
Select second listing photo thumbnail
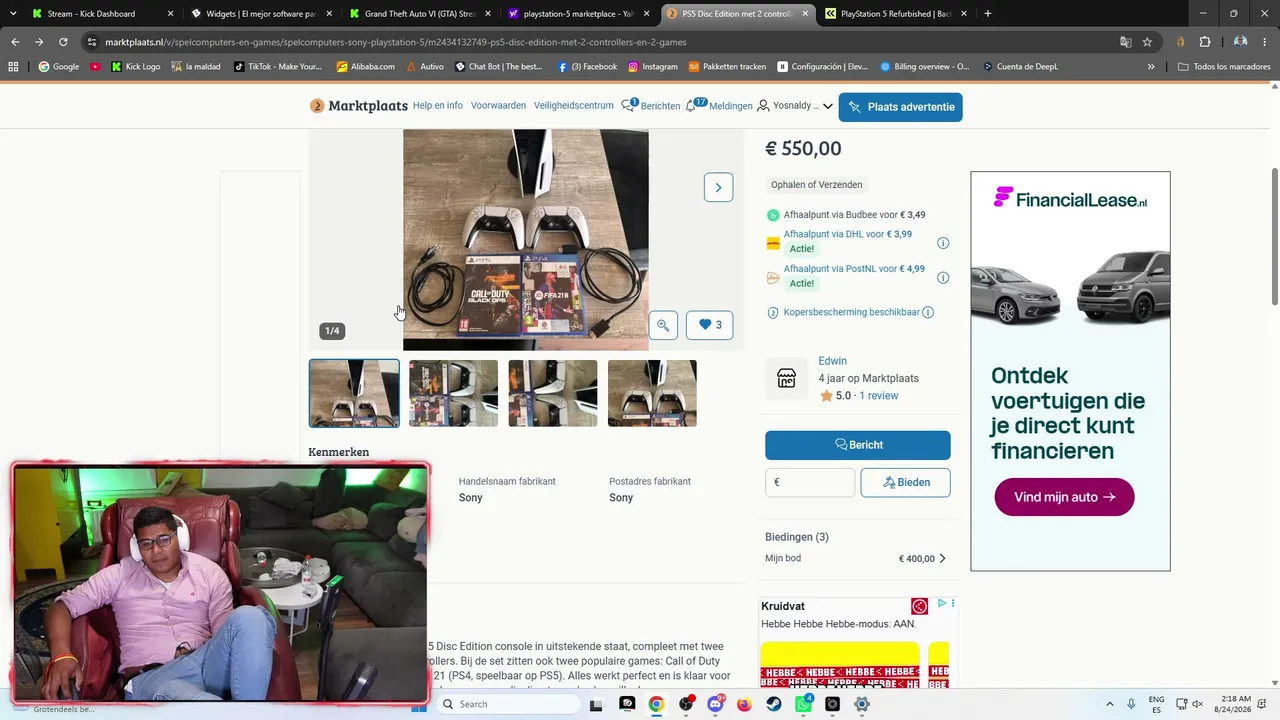[x=453, y=394]
